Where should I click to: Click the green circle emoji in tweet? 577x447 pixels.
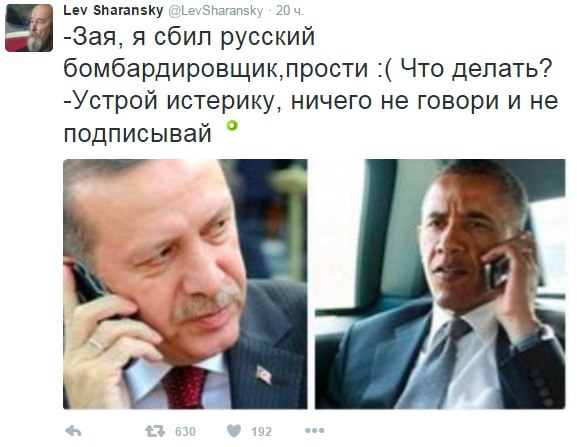[x=232, y=126]
